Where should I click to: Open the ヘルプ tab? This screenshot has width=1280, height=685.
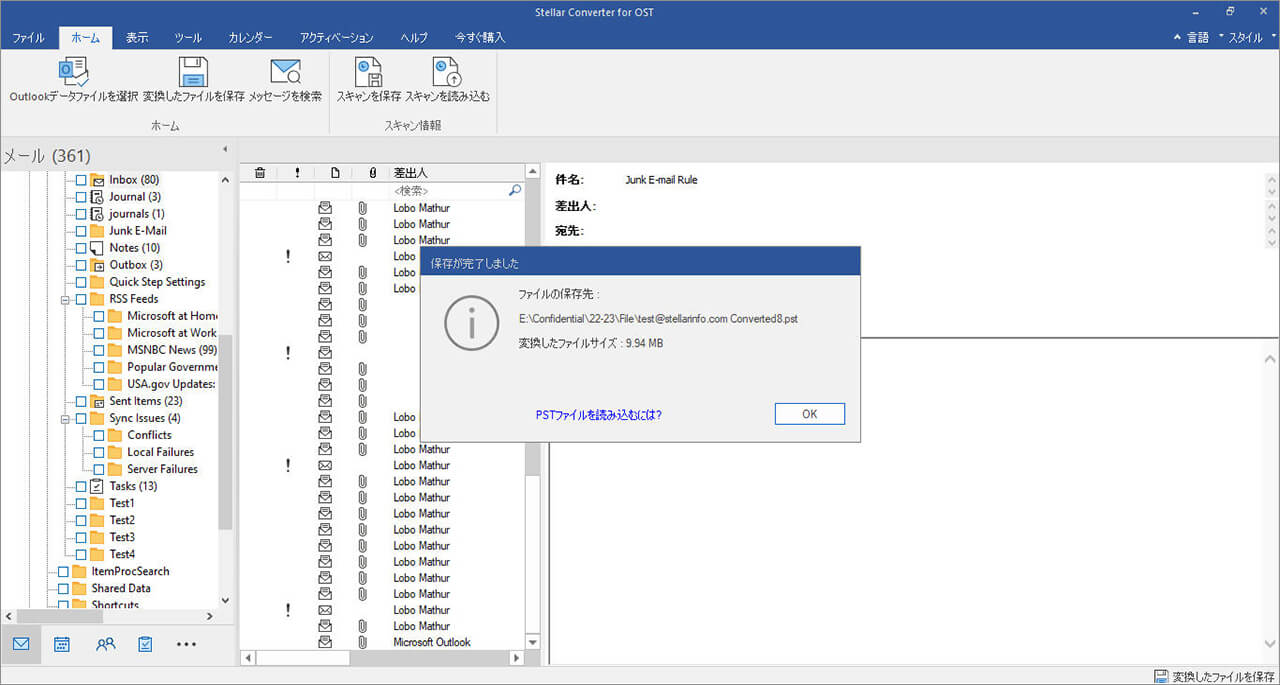coord(414,37)
